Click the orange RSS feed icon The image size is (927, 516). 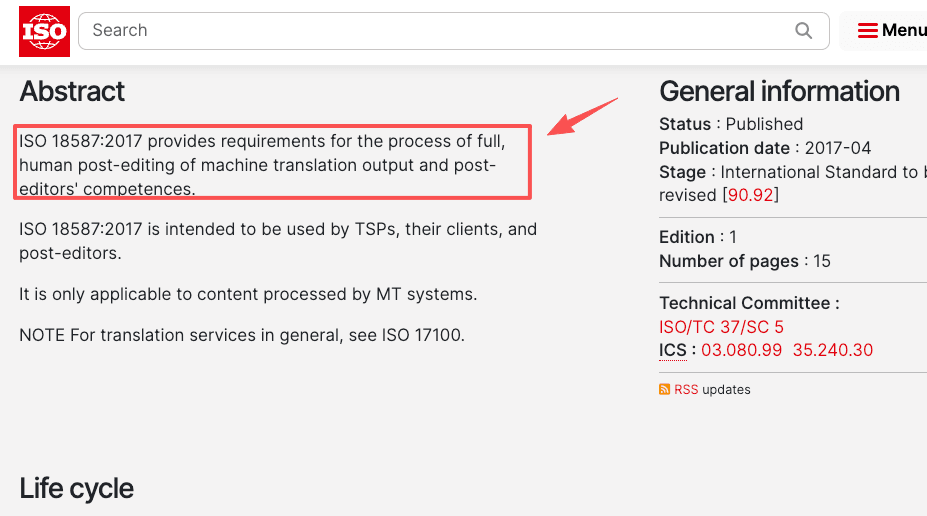(x=665, y=389)
